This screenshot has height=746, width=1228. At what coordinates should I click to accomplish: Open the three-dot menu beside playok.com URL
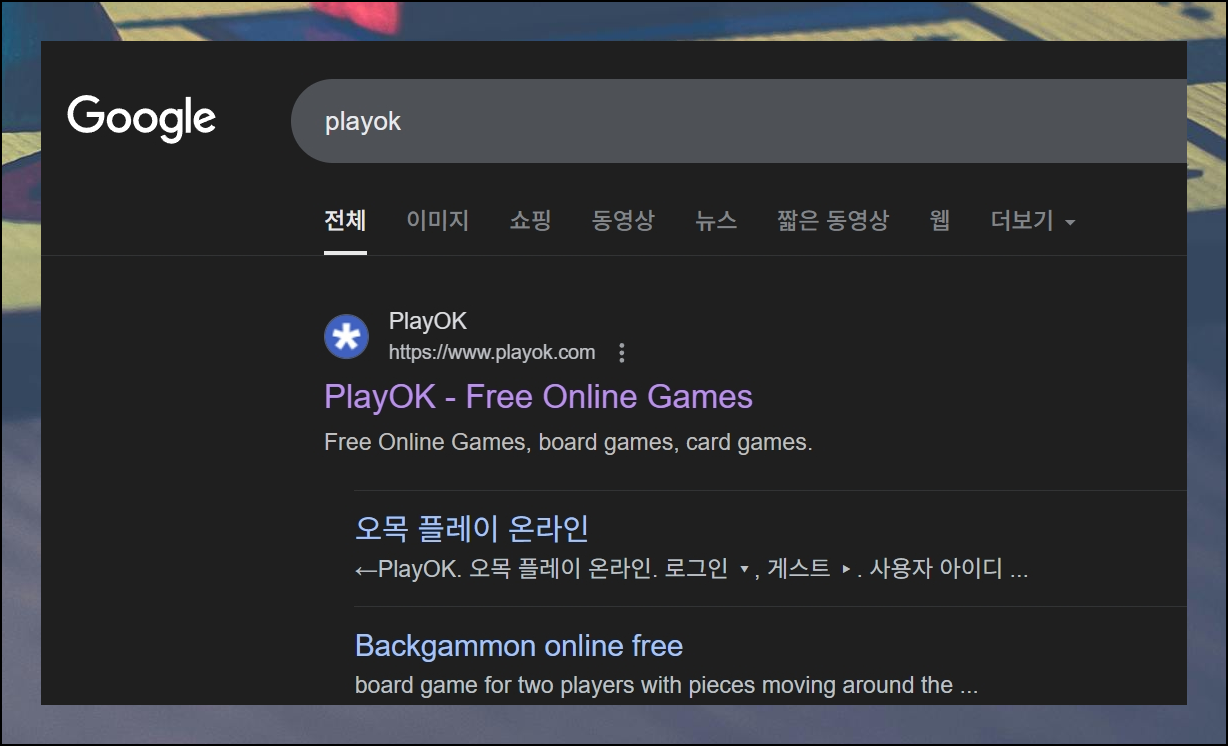(622, 353)
